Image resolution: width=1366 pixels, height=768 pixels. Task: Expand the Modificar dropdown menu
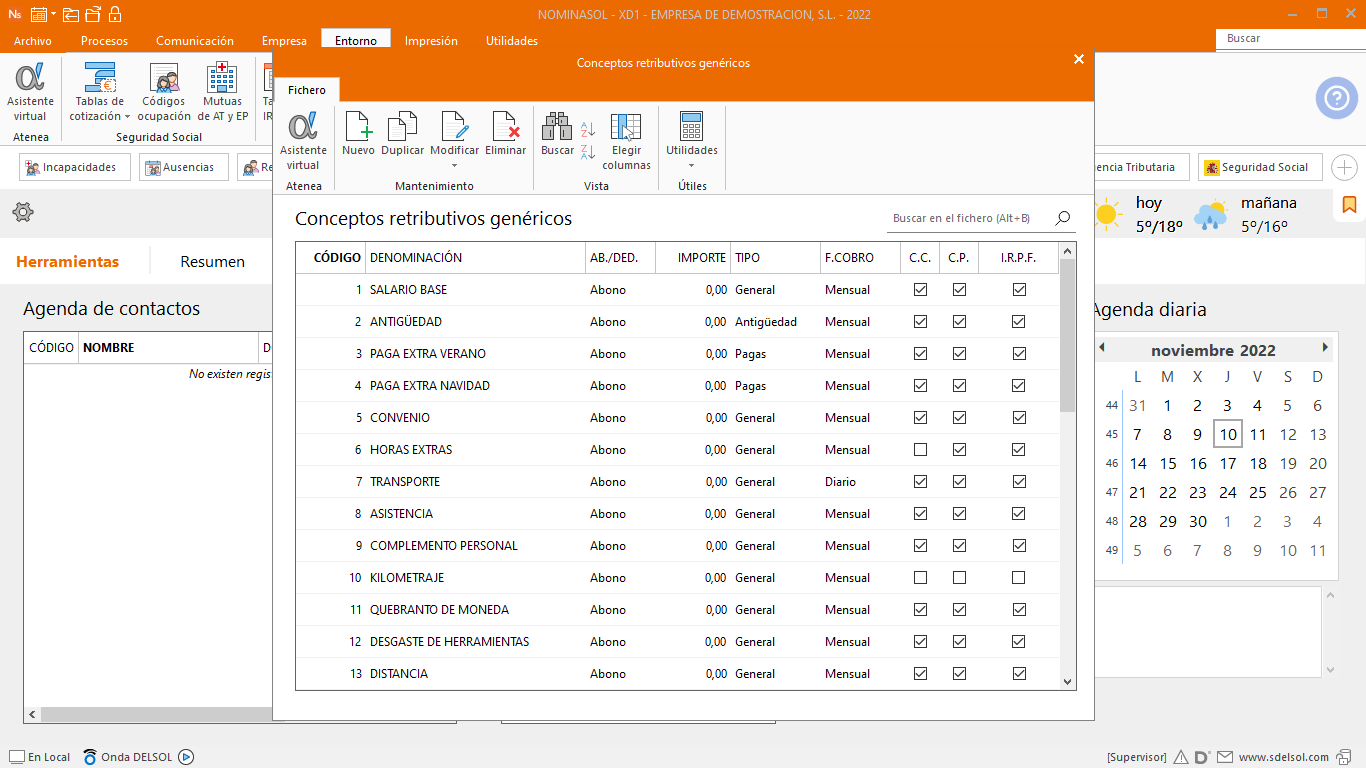pyautogui.click(x=455, y=166)
